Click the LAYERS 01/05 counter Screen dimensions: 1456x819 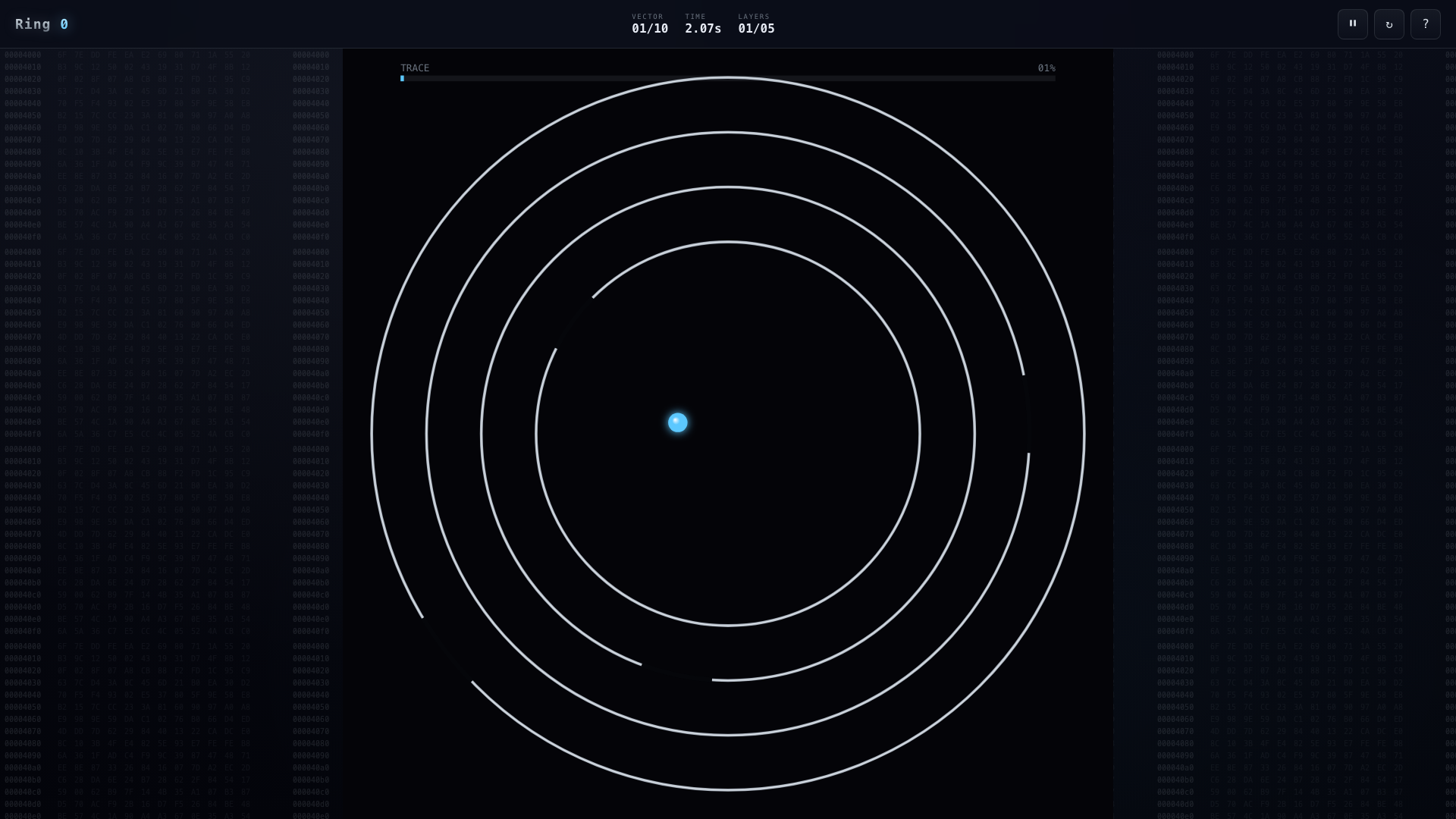tap(756, 24)
